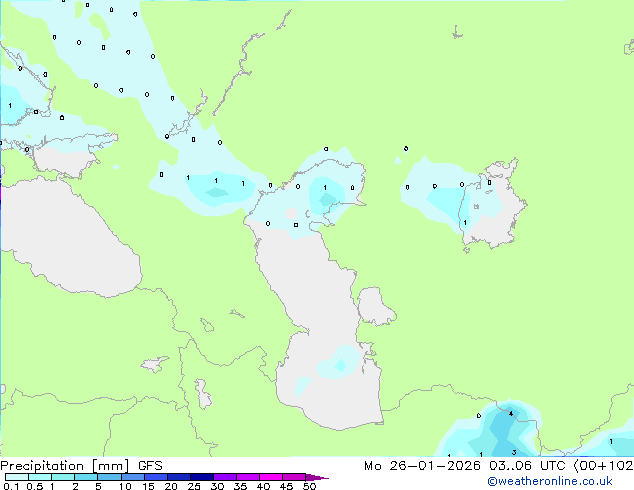This screenshot has width=634, height=490.
Task: Click the time '03..06 UTC'
Action: click(x=527, y=466)
